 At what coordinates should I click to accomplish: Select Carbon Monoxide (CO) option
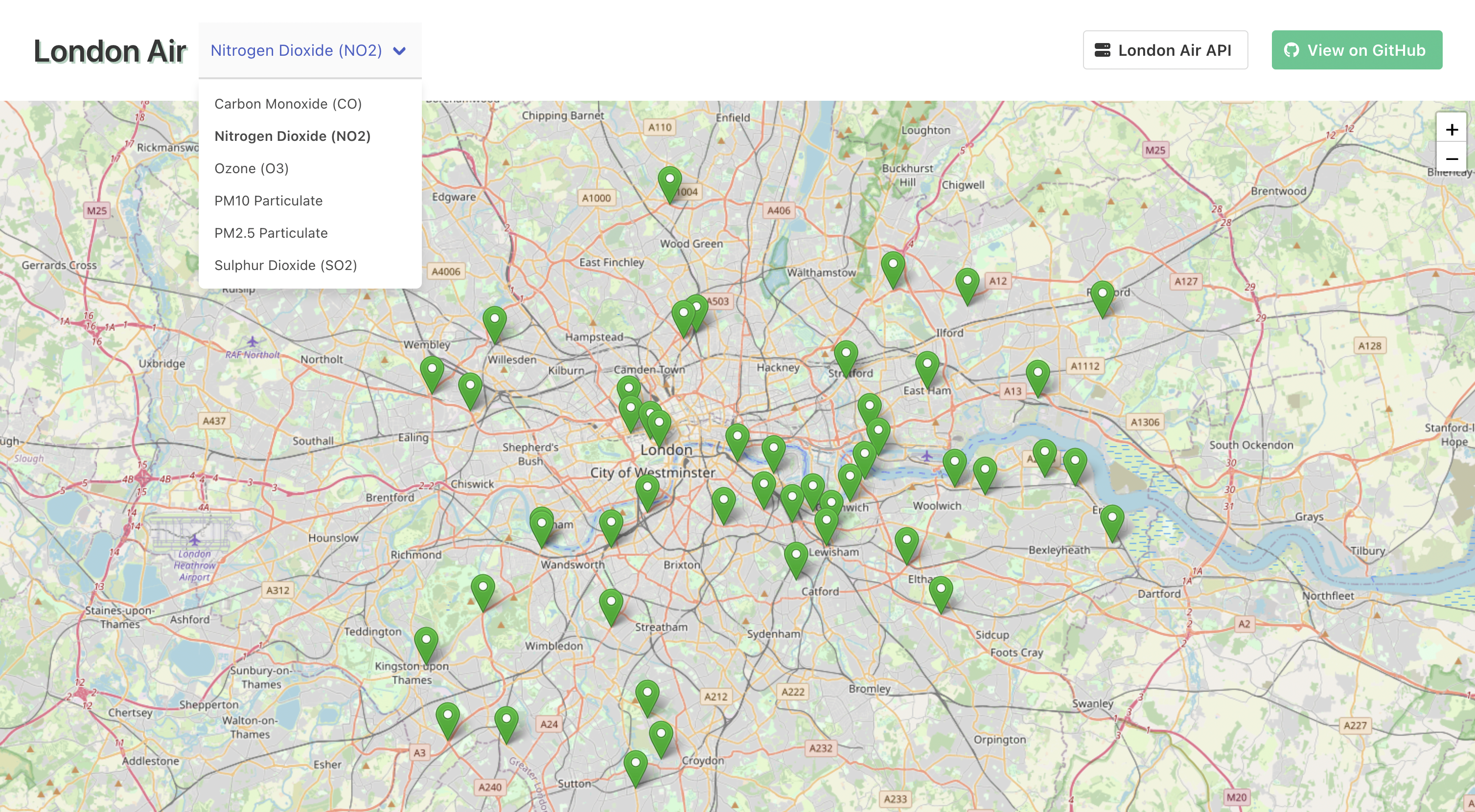point(288,104)
